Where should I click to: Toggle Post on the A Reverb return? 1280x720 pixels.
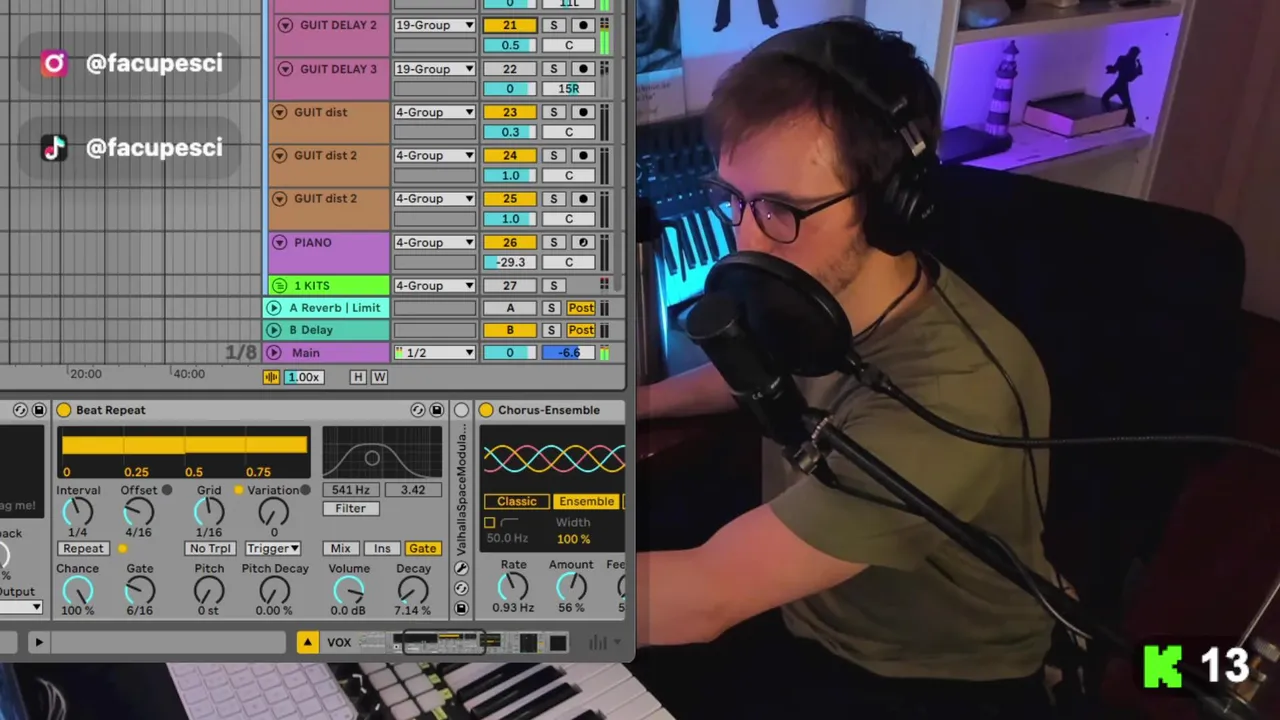pyautogui.click(x=581, y=308)
